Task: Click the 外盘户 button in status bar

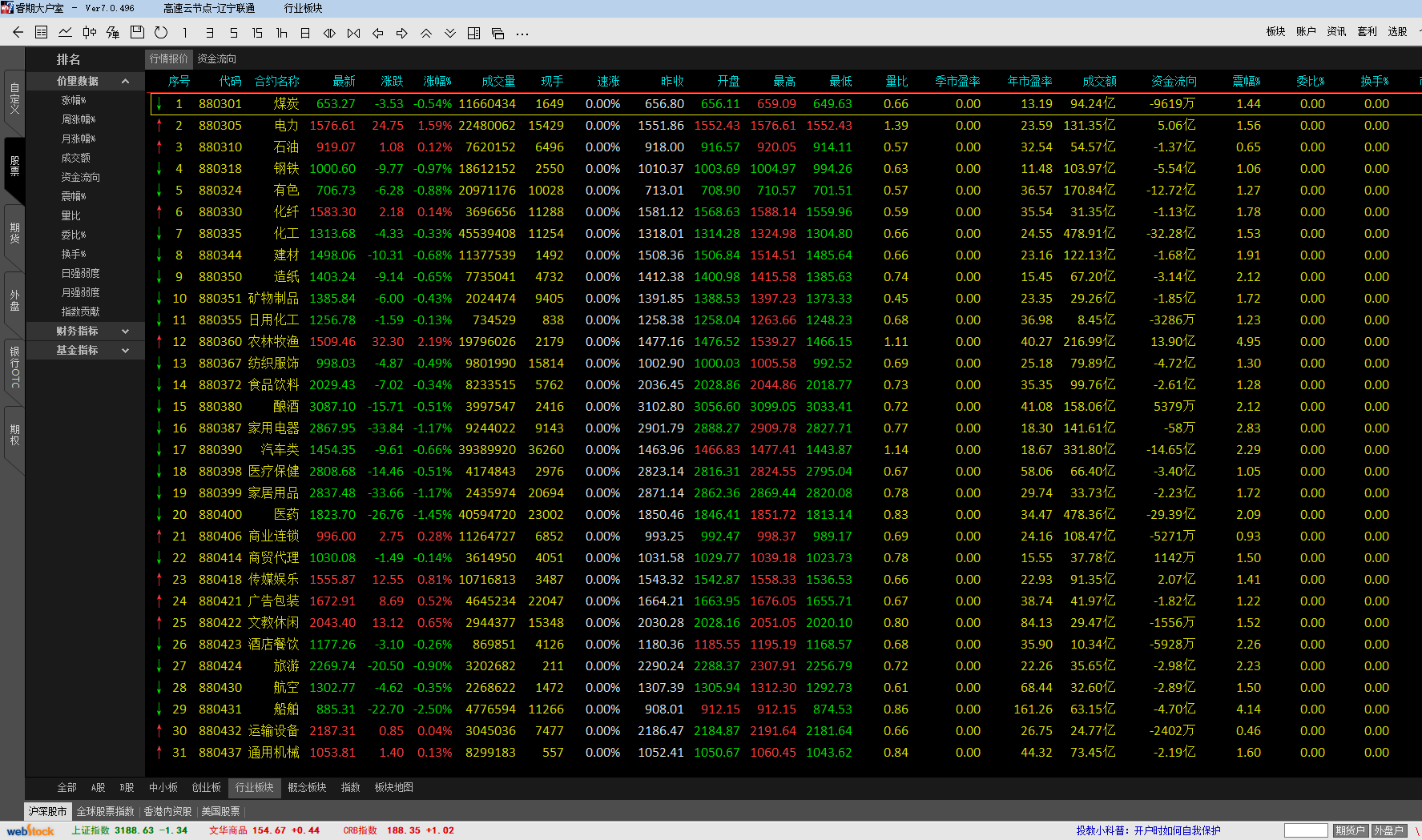Action: pyautogui.click(x=1388, y=830)
